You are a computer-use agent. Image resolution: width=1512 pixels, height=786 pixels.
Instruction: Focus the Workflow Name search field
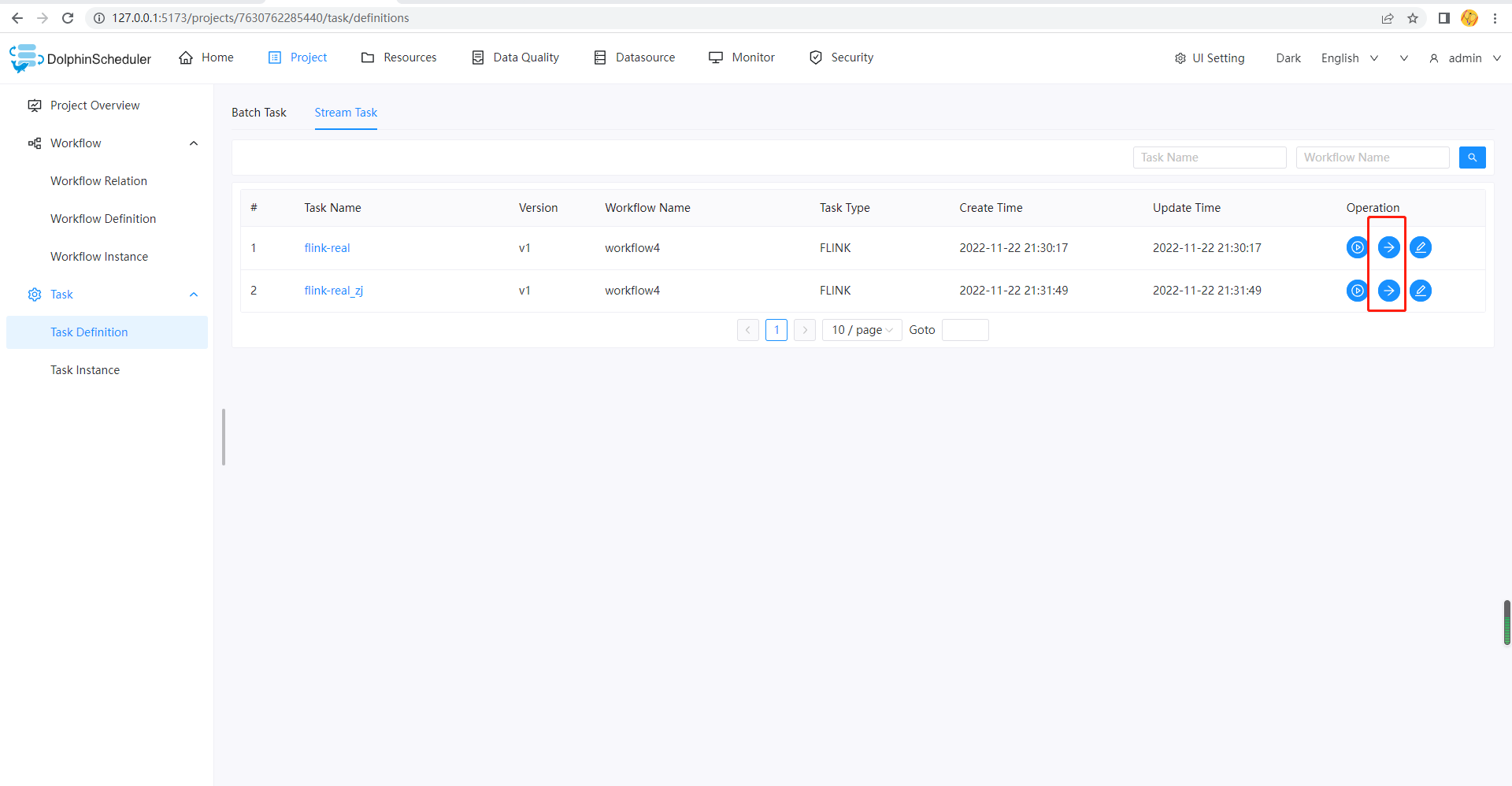(1373, 158)
